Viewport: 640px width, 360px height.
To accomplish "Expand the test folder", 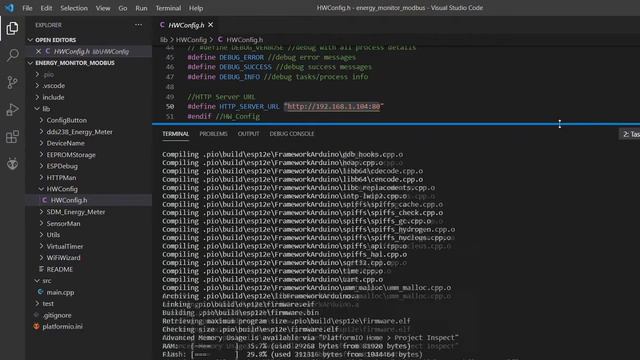I will point(38,303).
